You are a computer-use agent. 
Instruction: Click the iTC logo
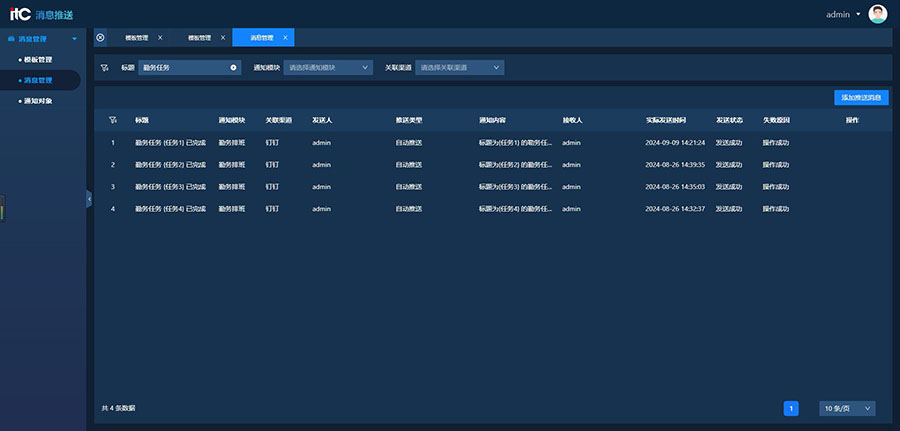pos(21,14)
